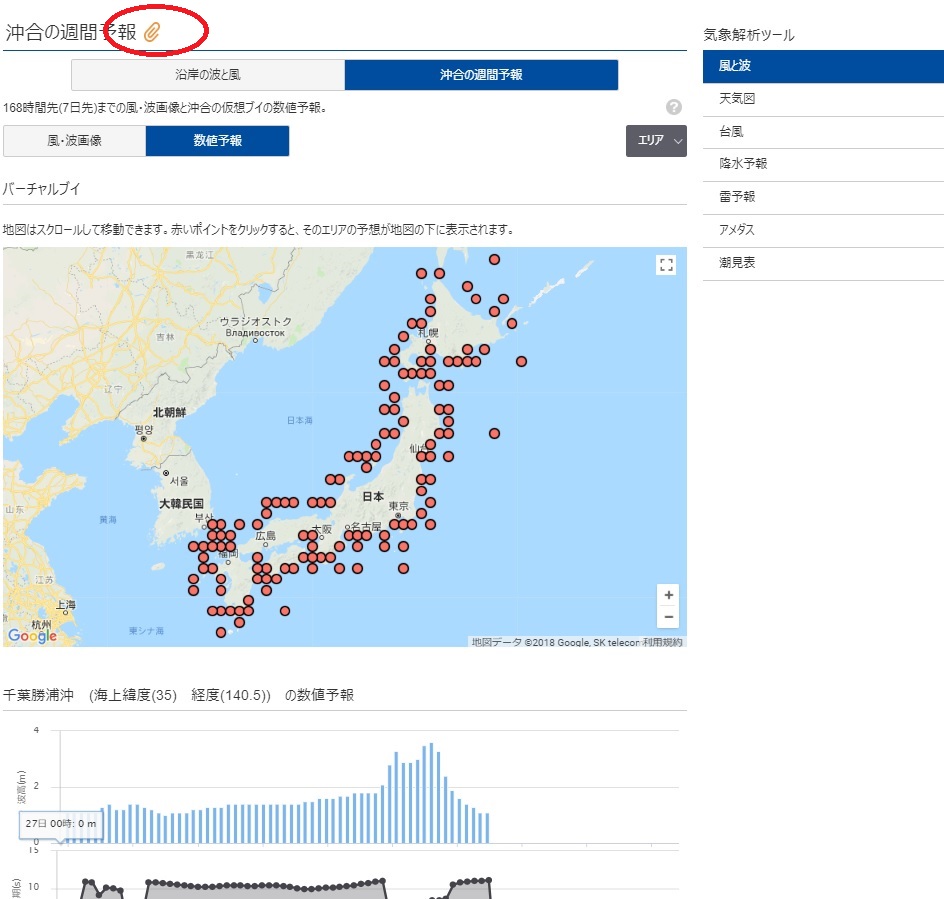Click the 千葉勝浦沖 forecast heading

[x=179, y=695]
